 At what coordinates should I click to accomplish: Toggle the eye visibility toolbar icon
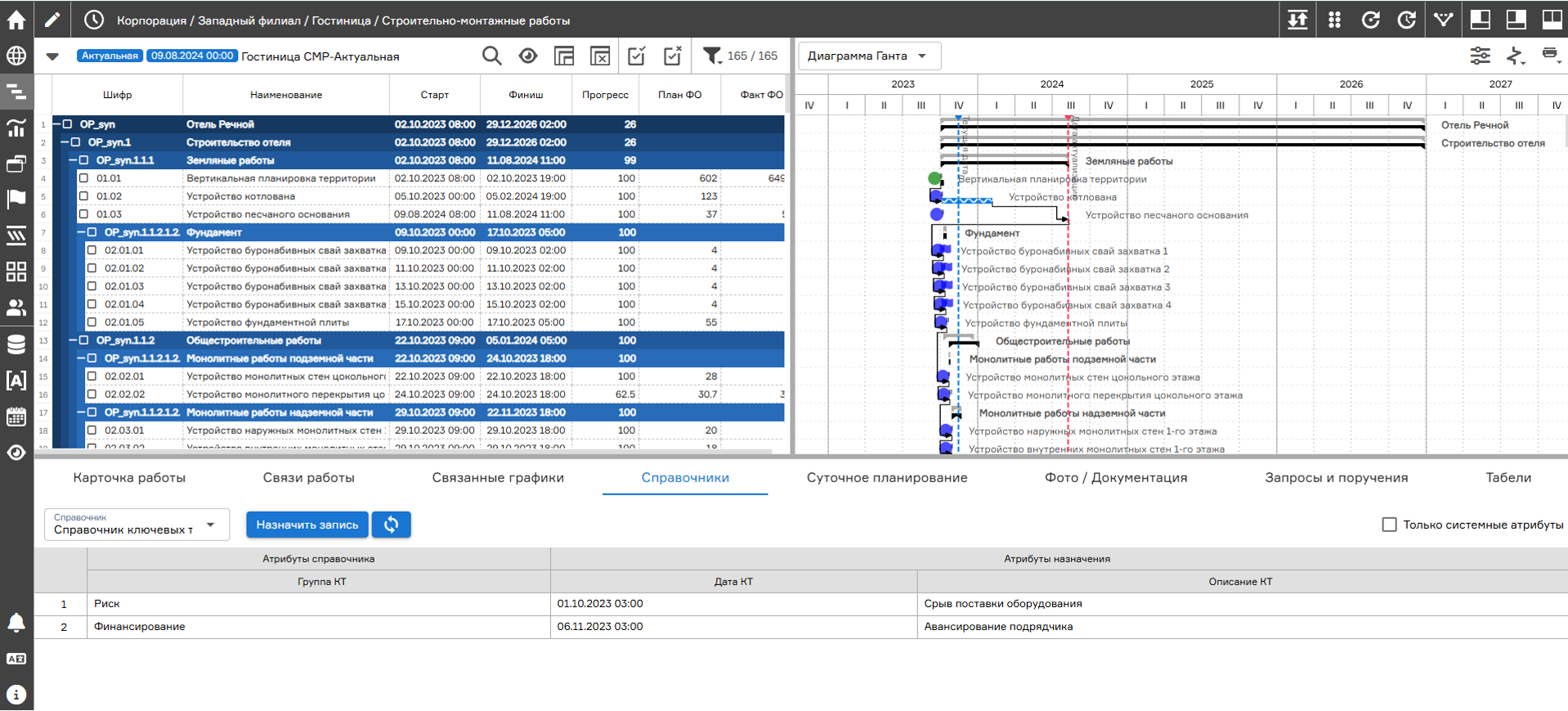pyautogui.click(x=528, y=56)
